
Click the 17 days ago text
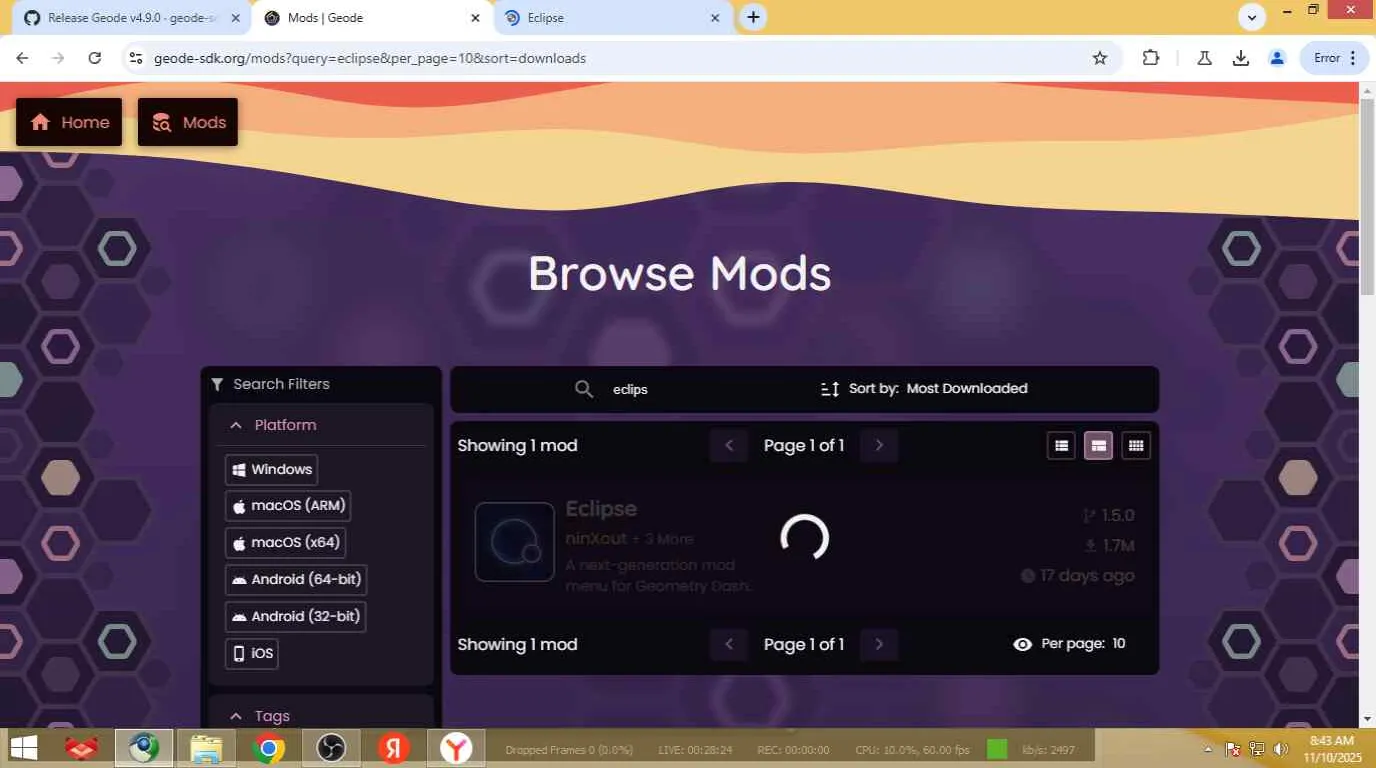point(1087,576)
